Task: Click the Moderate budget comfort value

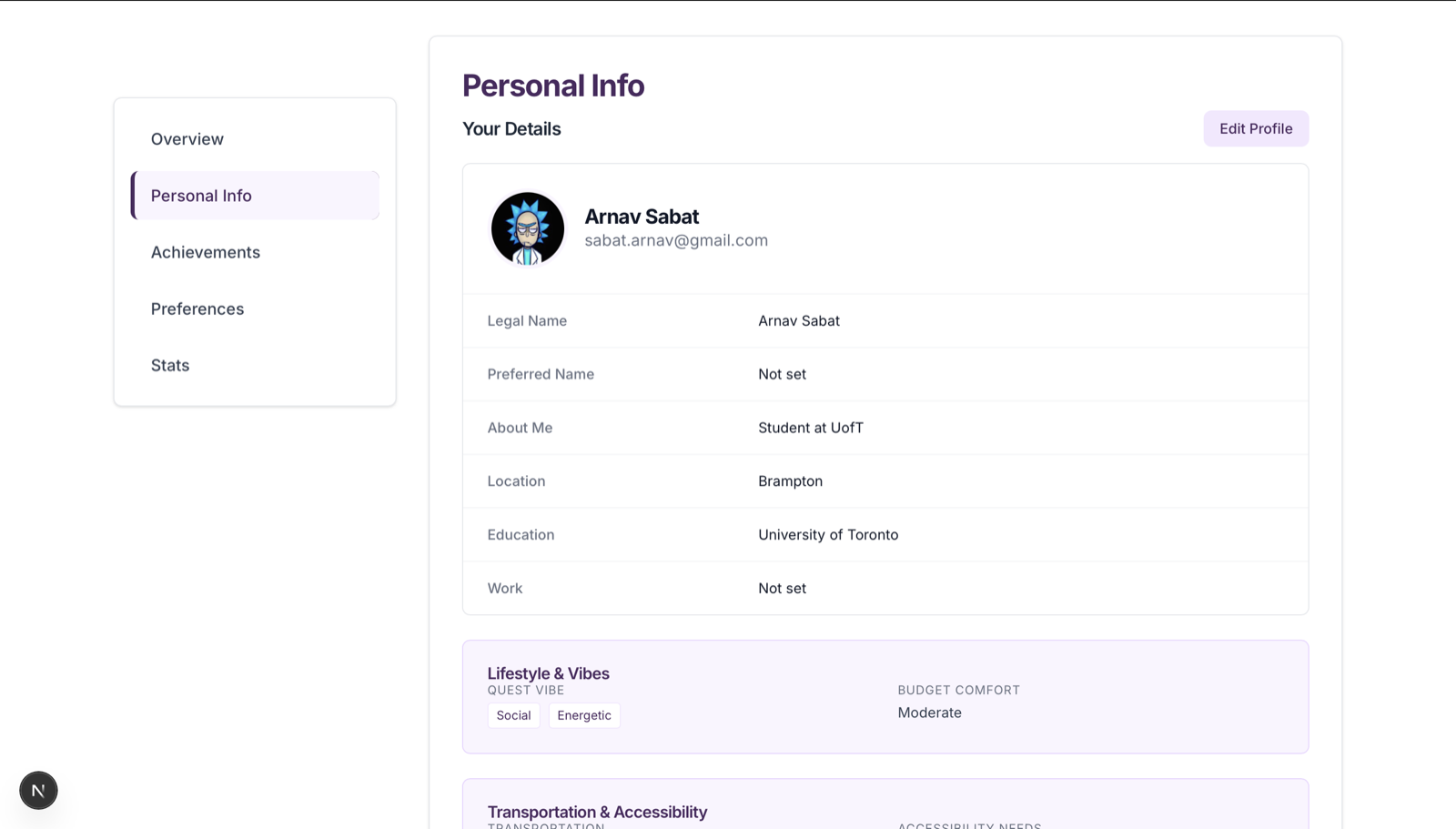Action: (929, 713)
